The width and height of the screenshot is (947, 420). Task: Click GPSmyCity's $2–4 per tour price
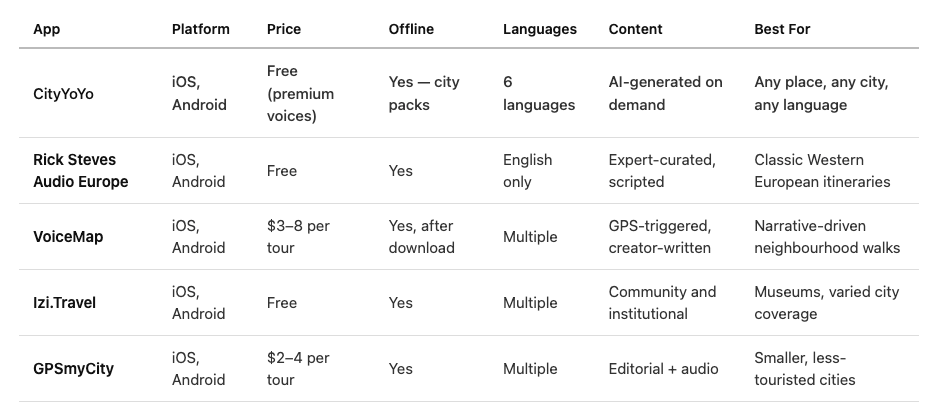pyautogui.click(x=298, y=368)
